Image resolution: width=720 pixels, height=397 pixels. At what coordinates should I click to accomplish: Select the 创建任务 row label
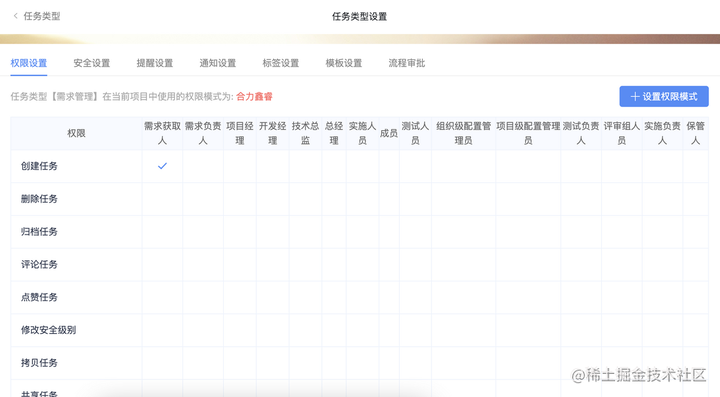click(39, 166)
